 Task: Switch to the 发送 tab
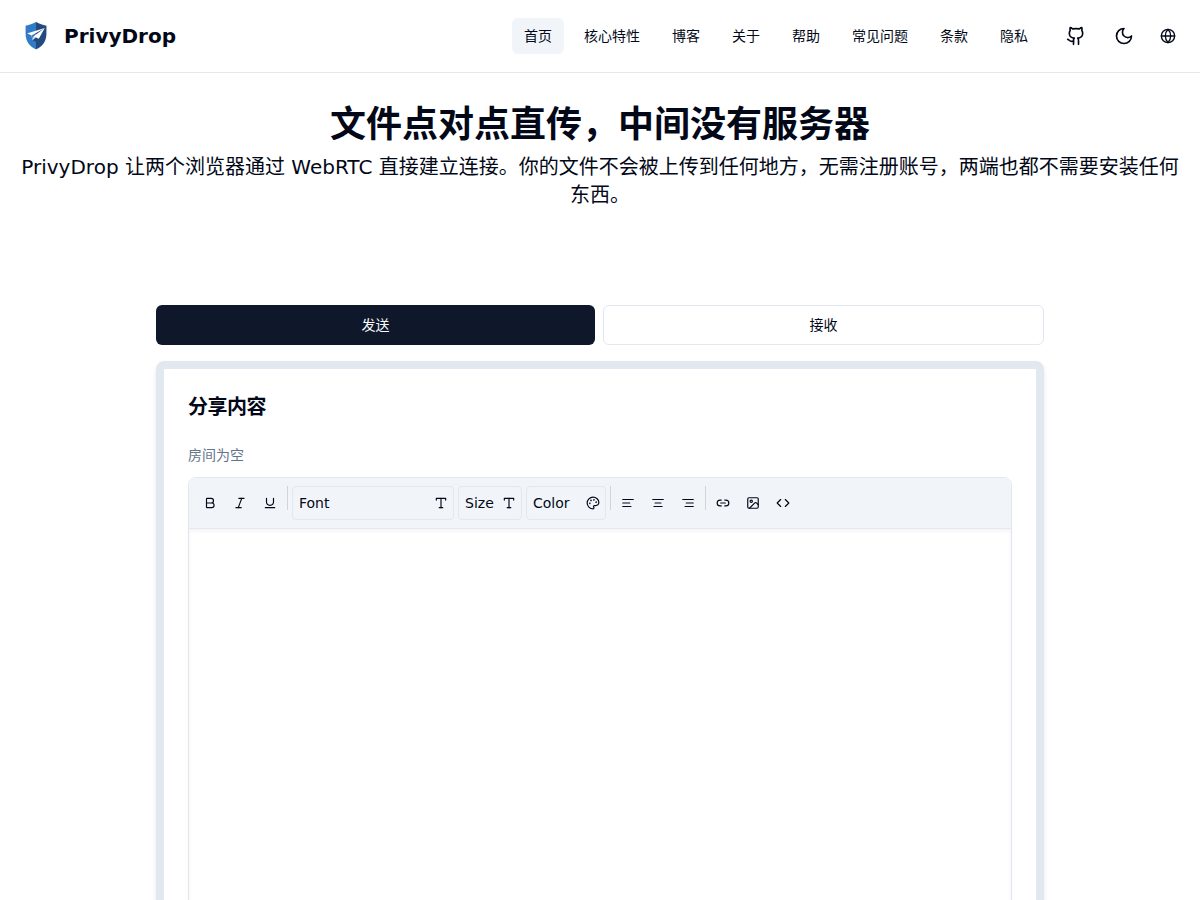coord(376,325)
